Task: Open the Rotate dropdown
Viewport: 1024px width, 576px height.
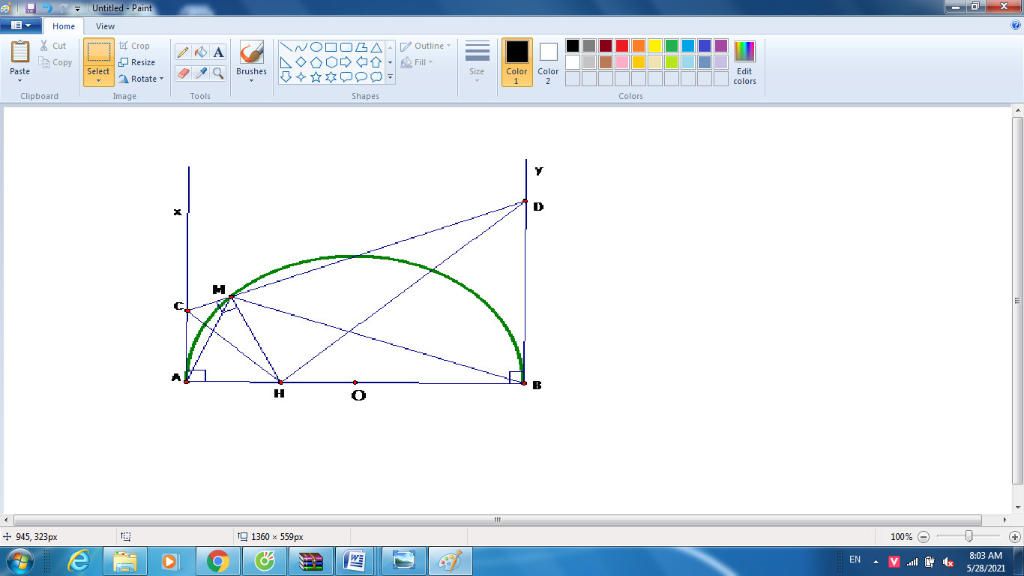Action: (141, 78)
